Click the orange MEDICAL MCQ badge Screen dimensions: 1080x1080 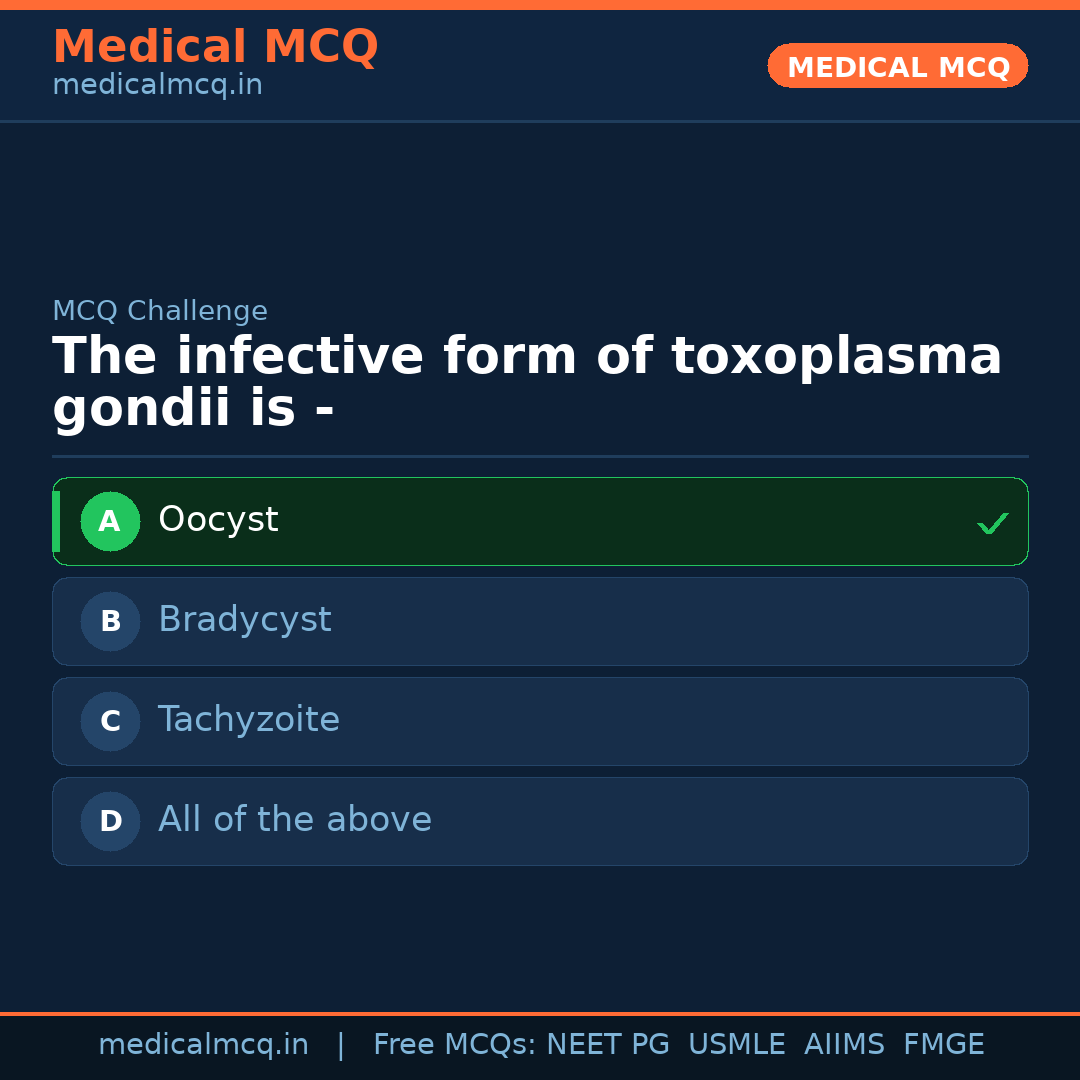(897, 66)
